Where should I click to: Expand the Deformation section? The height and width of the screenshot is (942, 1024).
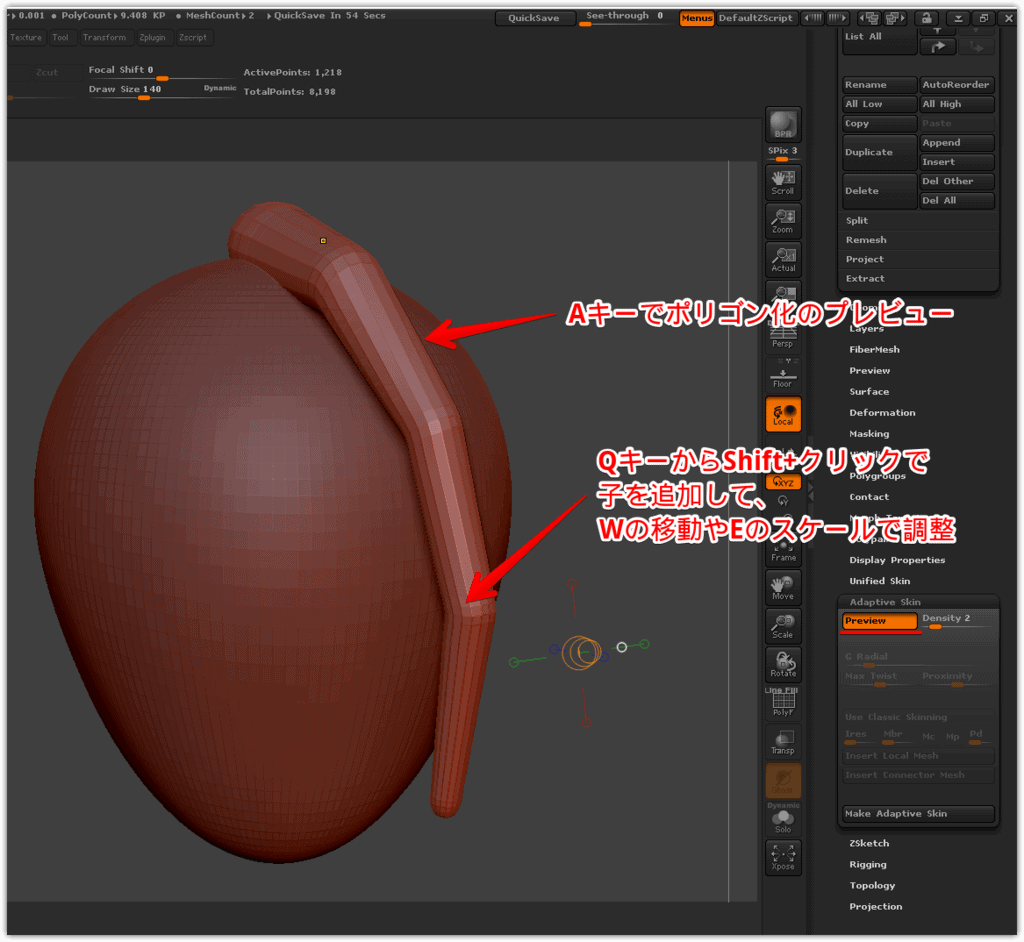point(882,413)
